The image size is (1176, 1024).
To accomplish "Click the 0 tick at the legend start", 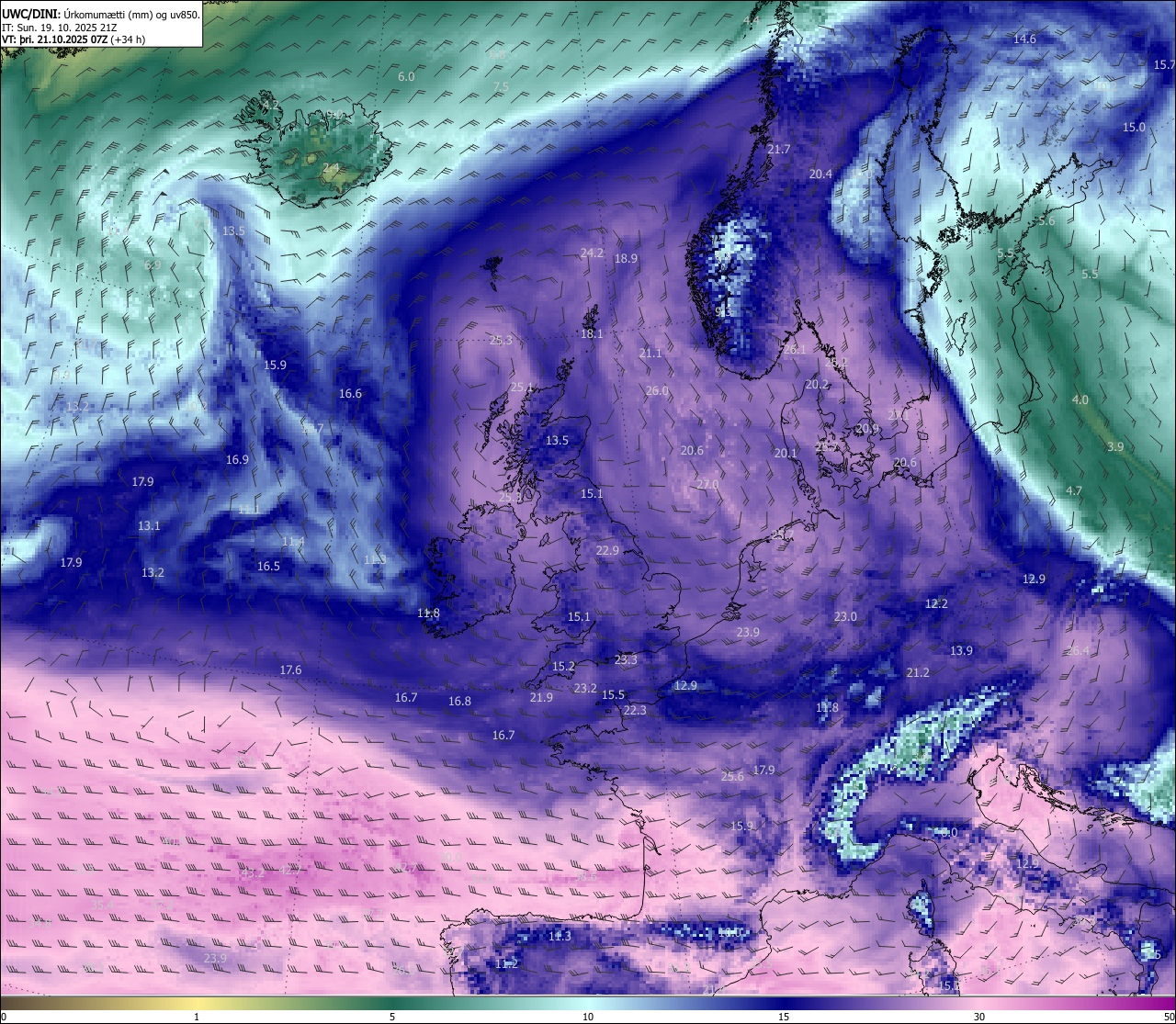I will 4,1017.
